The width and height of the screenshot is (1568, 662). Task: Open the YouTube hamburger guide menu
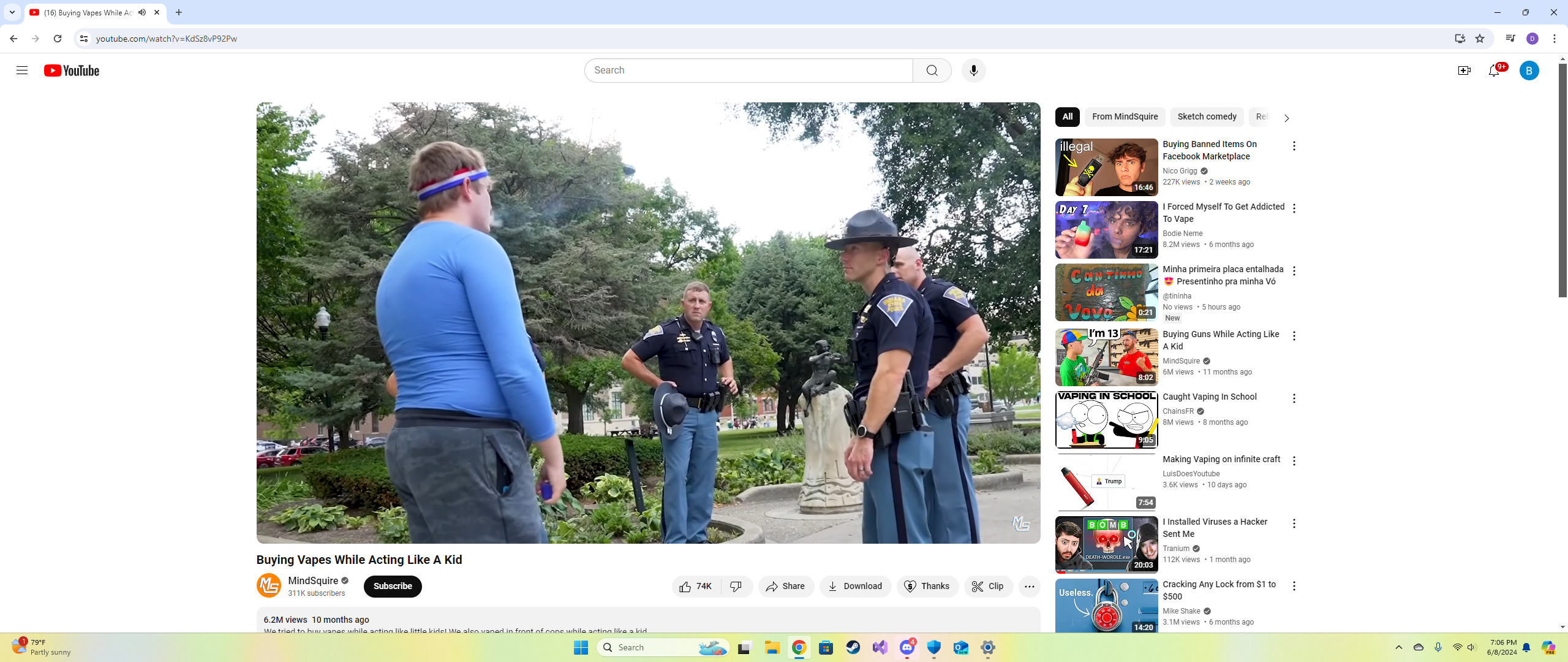click(22, 70)
